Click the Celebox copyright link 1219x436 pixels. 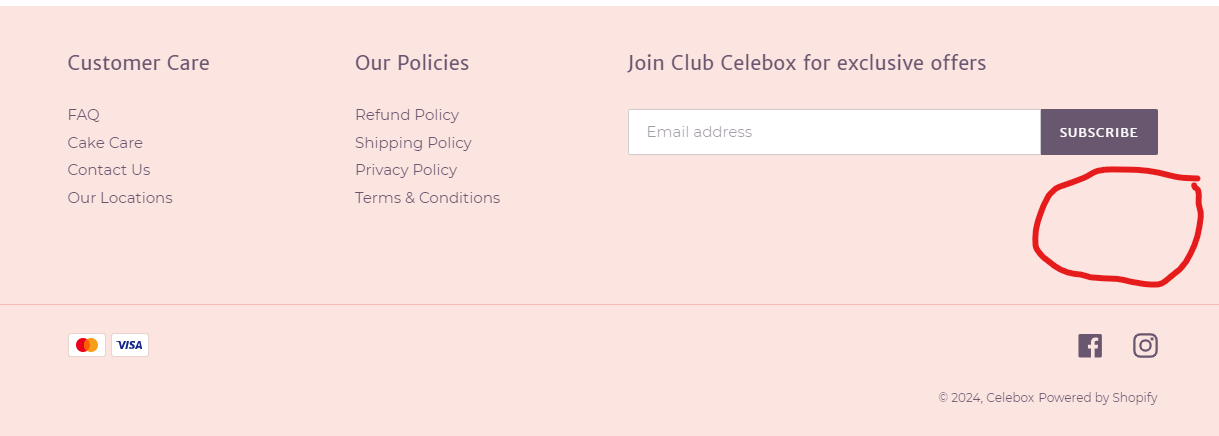point(1010,398)
